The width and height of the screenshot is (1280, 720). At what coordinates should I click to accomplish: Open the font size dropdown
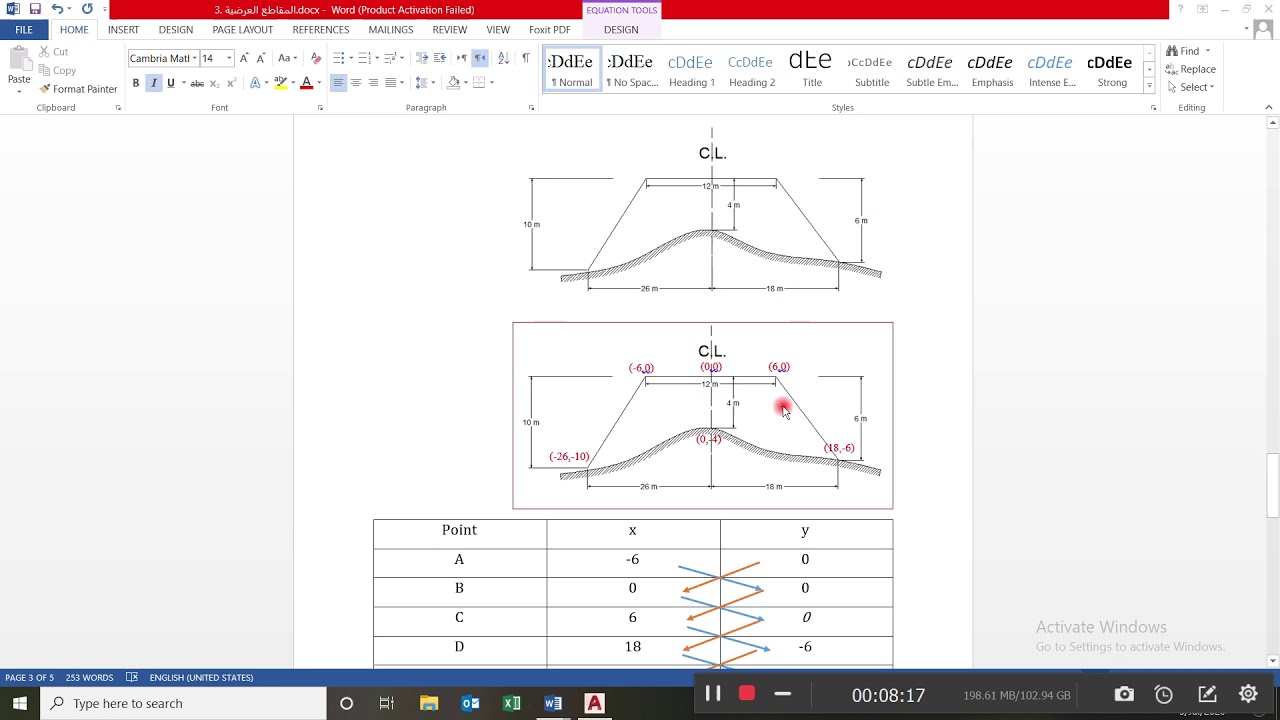click(229, 58)
